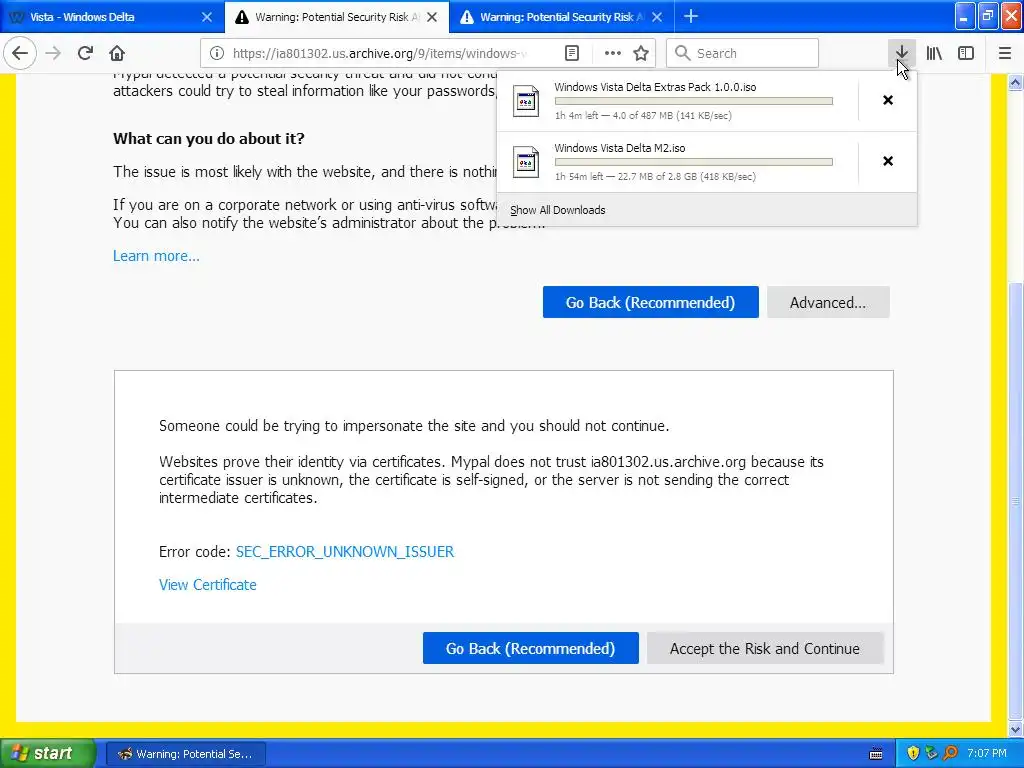This screenshot has width=1024, height=768.
Task: Open a new browser tab
Action: point(690,16)
